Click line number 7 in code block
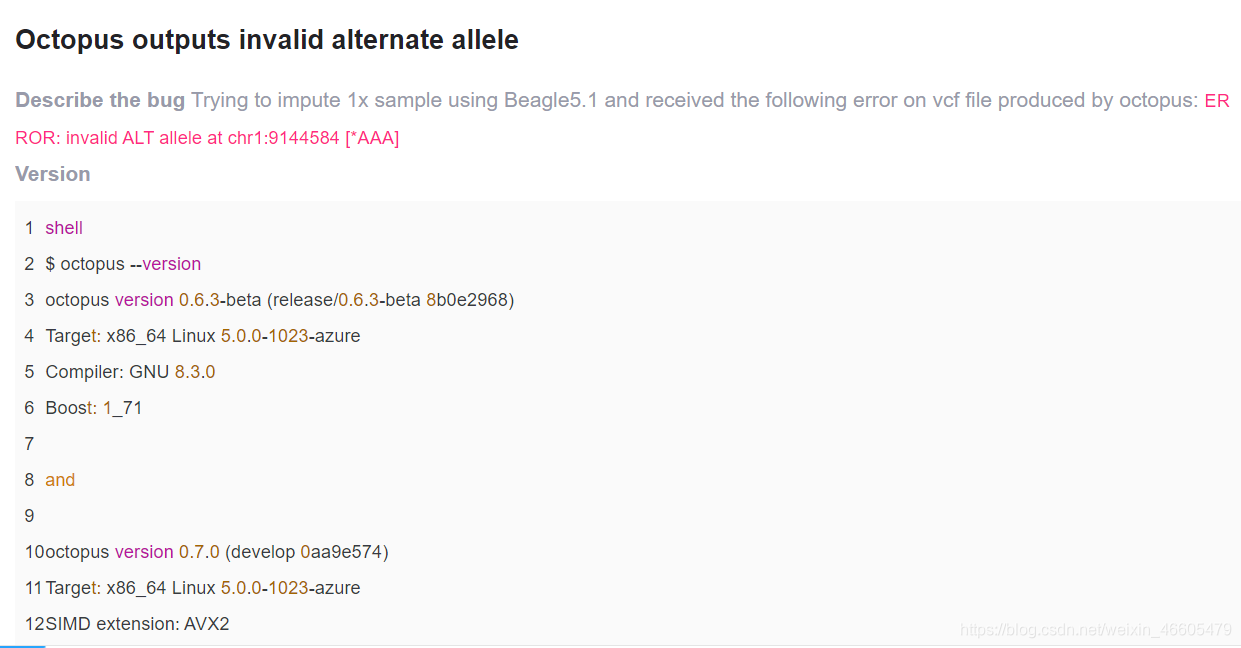The width and height of the screenshot is (1241, 648). pos(30,444)
